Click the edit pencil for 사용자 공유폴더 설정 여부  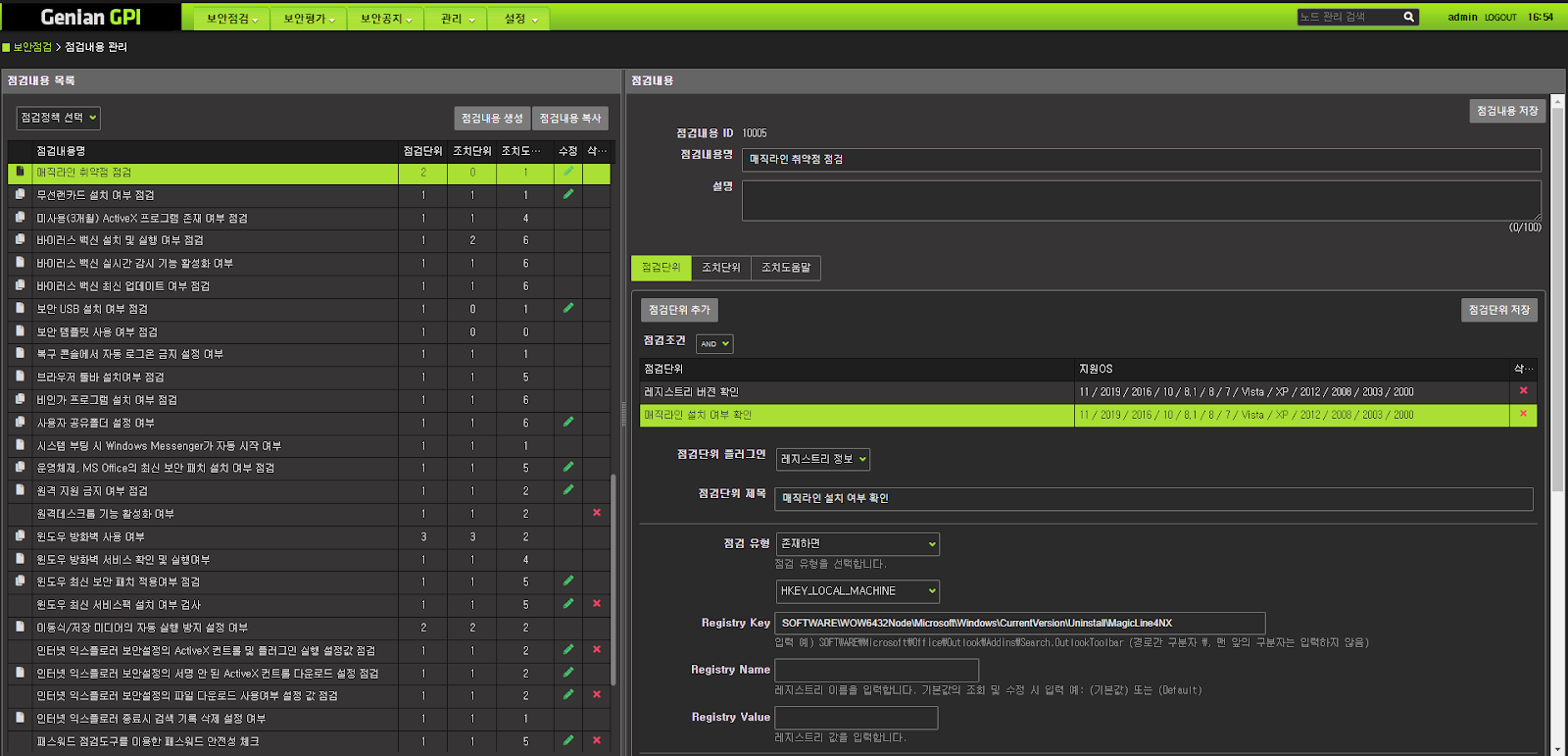click(x=567, y=422)
